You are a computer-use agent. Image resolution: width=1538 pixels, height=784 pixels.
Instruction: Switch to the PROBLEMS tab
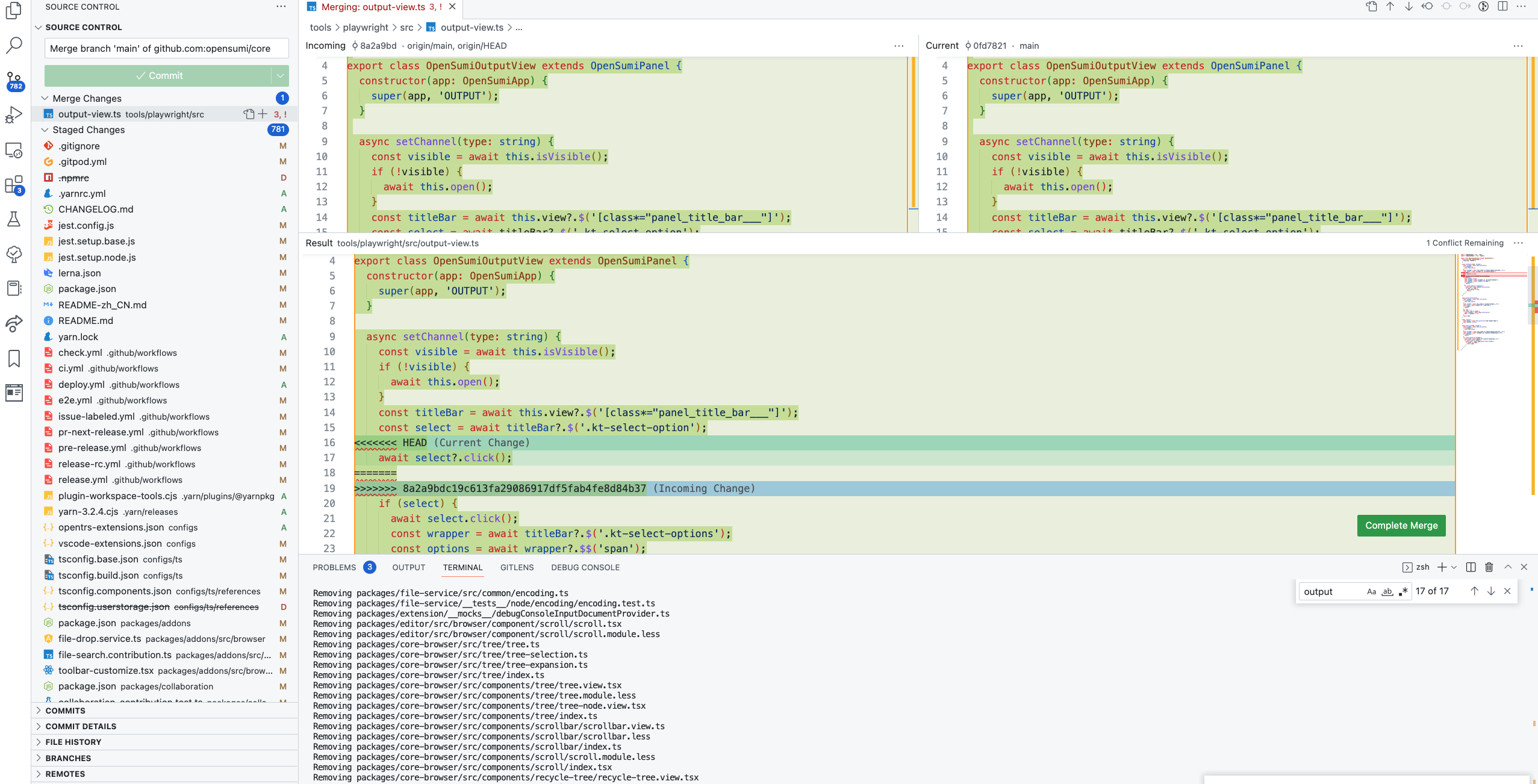tap(333, 567)
